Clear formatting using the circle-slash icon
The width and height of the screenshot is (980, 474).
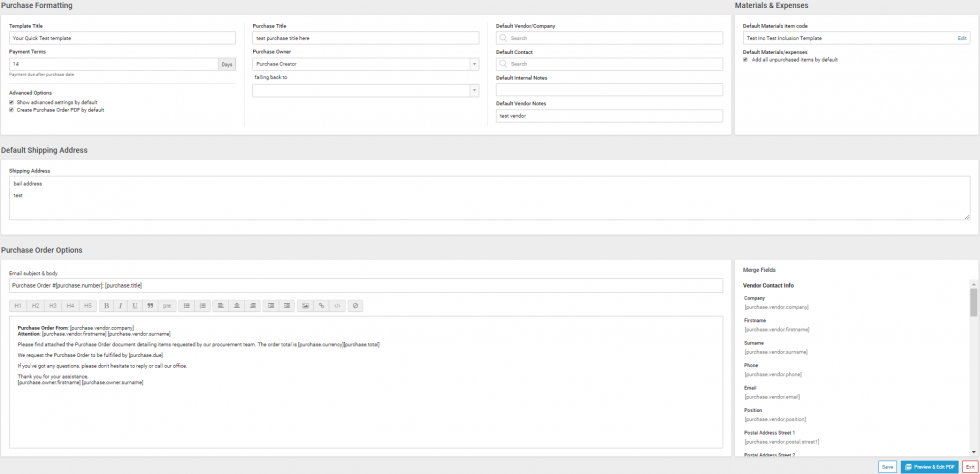coord(356,305)
